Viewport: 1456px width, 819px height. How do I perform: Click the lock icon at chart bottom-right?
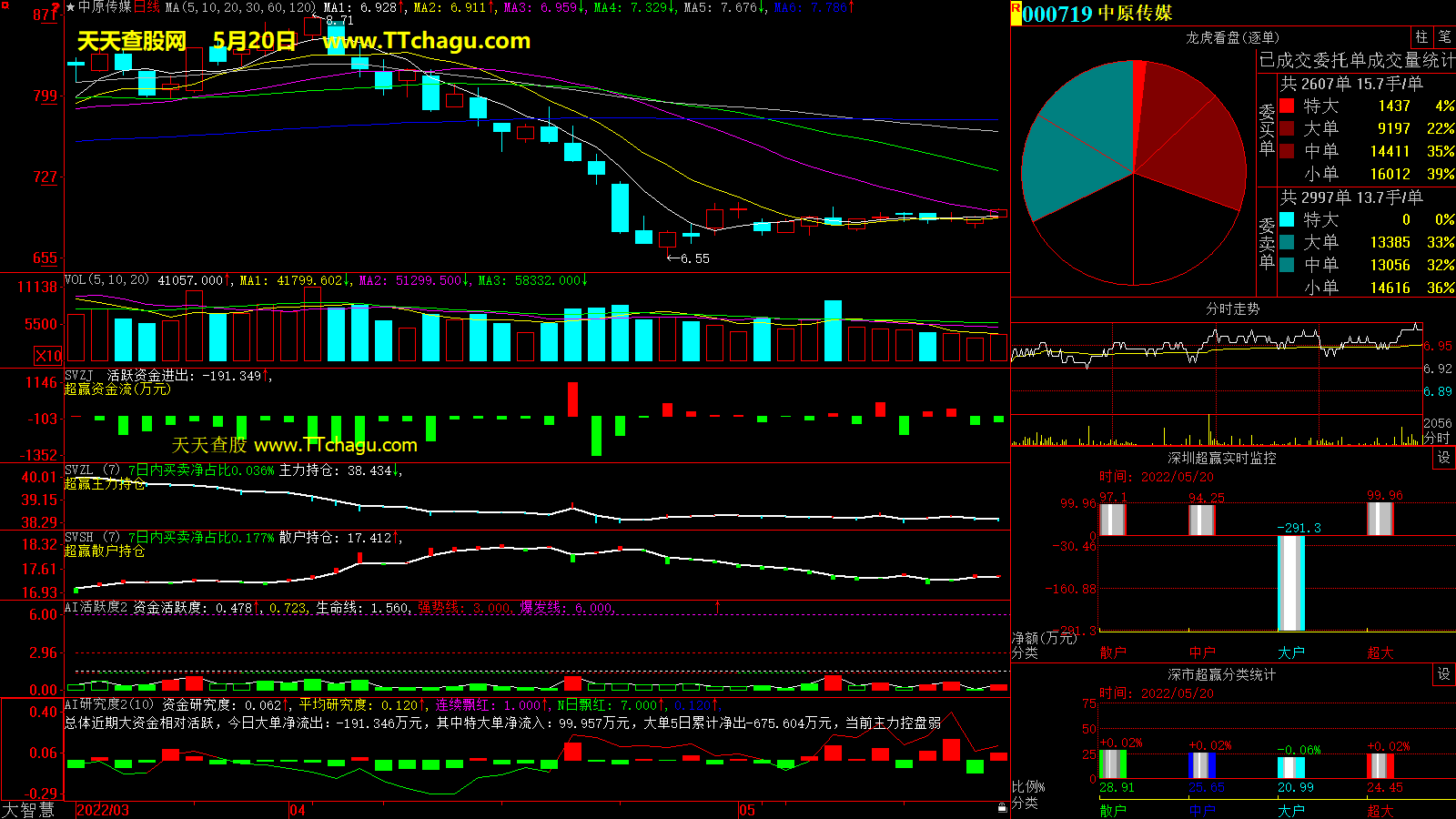click(x=1002, y=807)
